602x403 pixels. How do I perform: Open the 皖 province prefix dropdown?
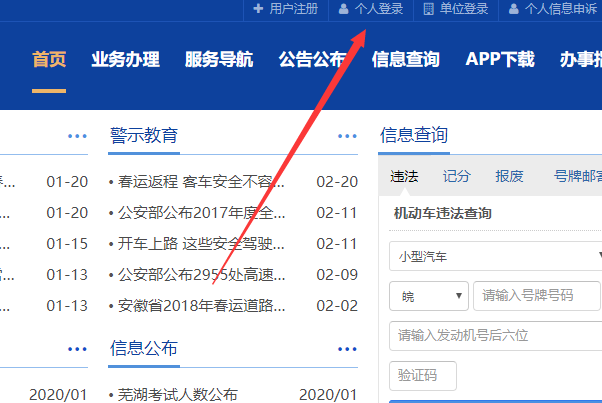429,296
